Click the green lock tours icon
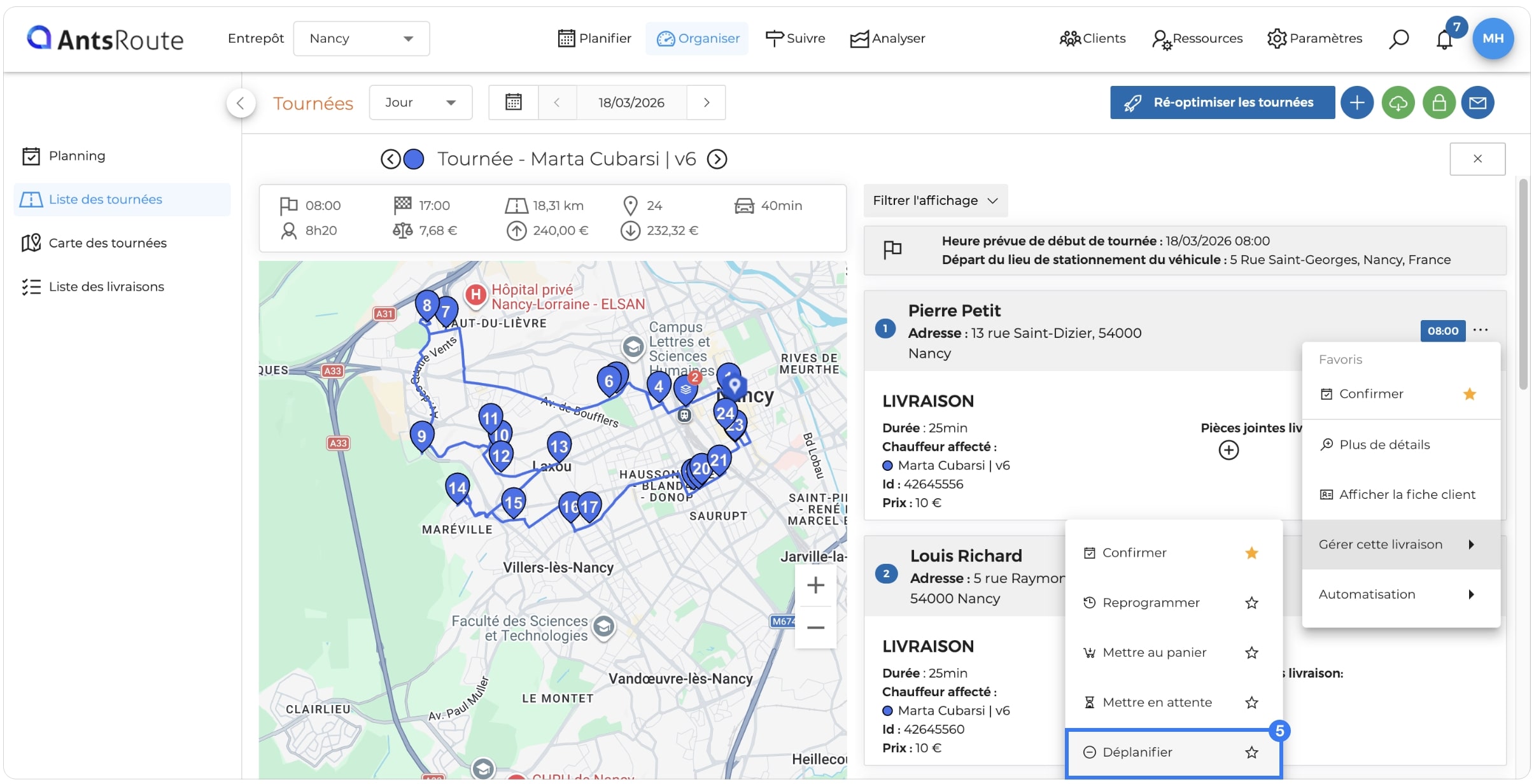Viewport: 1534px width, 784px height. (x=1439, y=102)
